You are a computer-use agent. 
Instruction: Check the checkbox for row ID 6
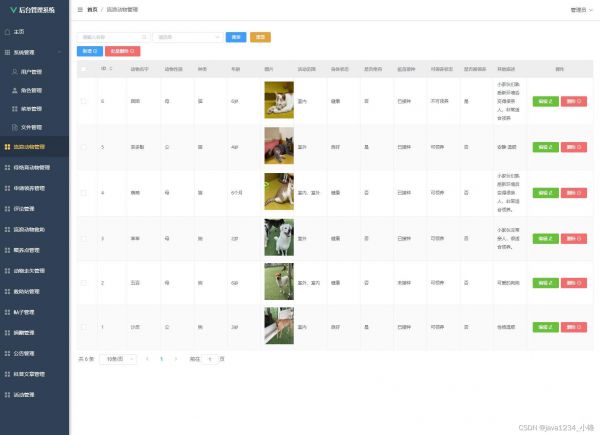[83, 101]
